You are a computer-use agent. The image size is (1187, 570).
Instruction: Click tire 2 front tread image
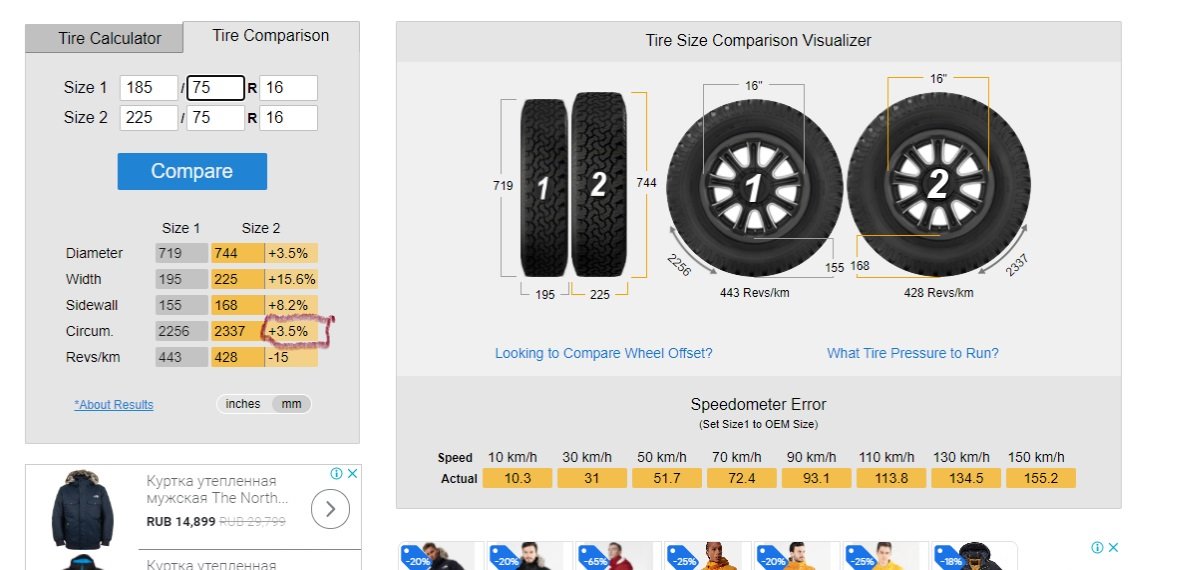tap(598, 184)
